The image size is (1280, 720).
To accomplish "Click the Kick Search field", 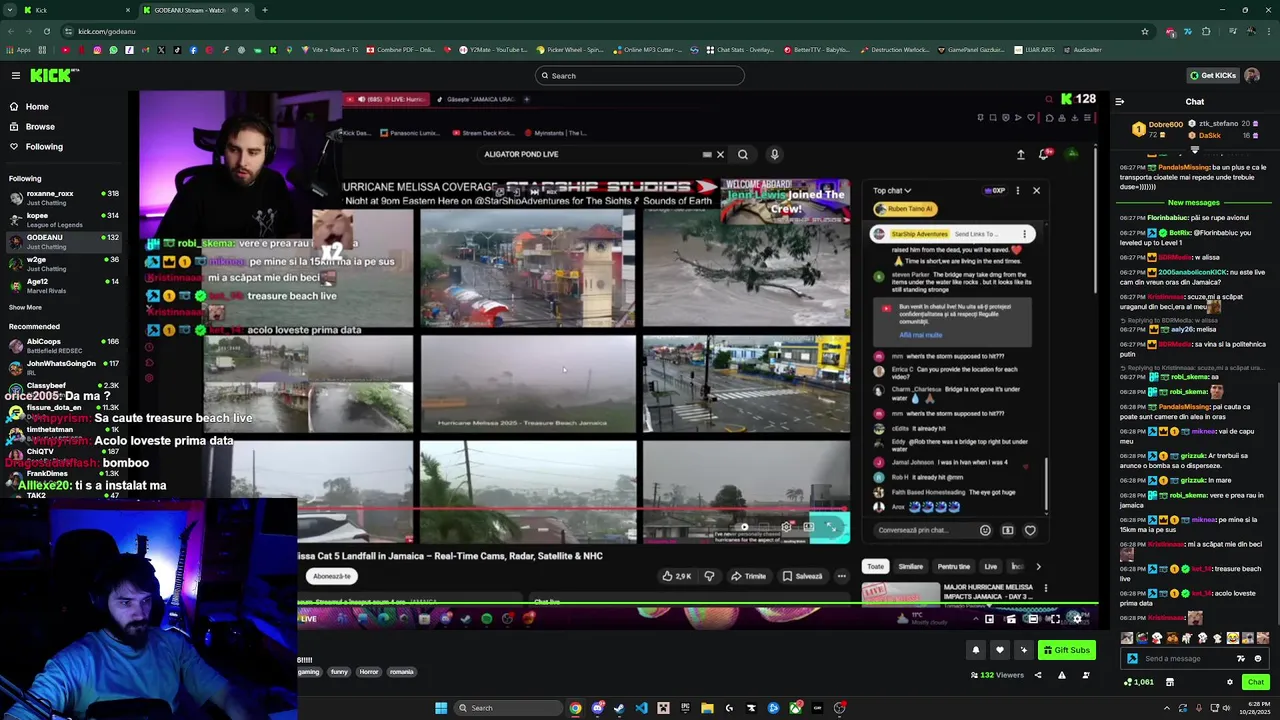I will click(x=640, y=75).
